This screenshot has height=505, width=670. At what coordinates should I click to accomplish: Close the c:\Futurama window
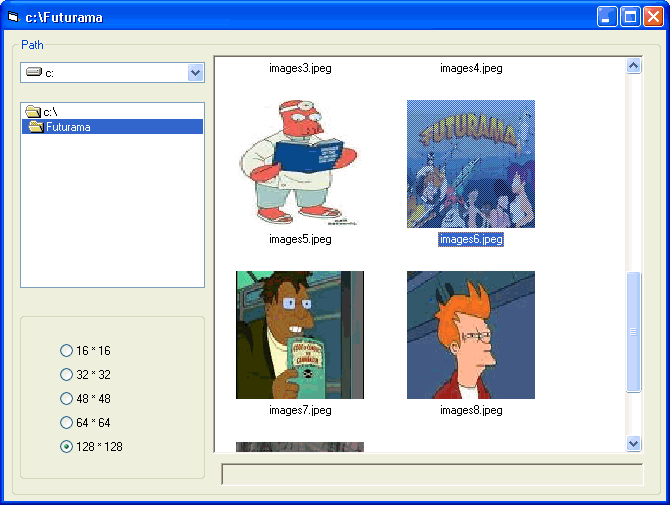653,17
